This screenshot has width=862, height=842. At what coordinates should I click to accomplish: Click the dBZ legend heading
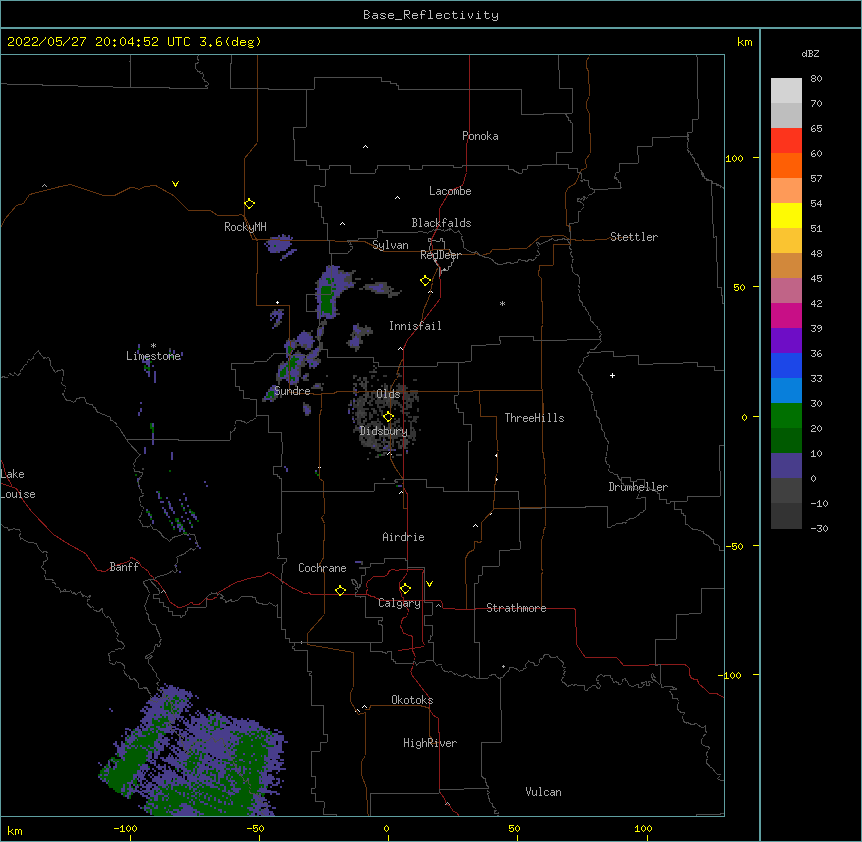[810, 54]
